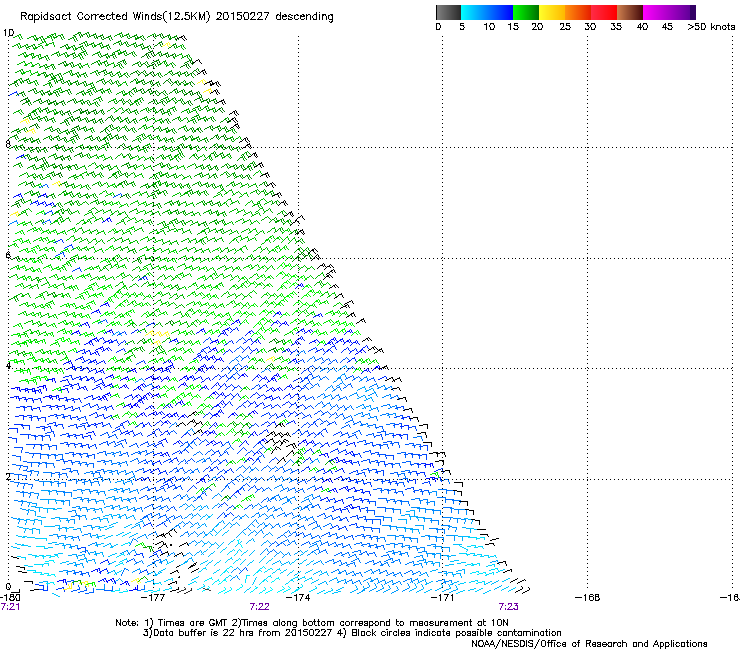Click note 3 'Data buffer is 22 hrs'
Screen dimensions: 740x650
coord(238,633)
